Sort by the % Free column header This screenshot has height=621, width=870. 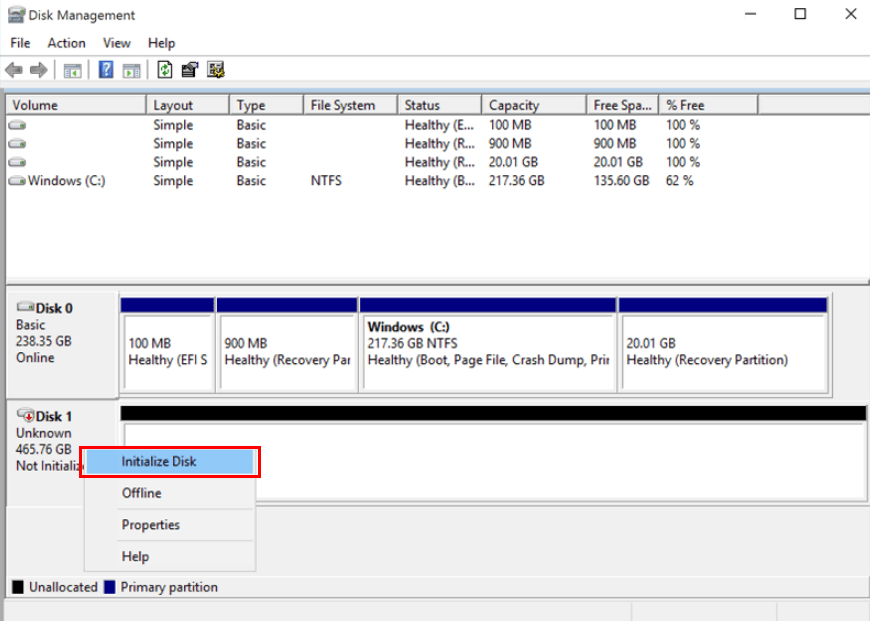pyautogui.click(x=708, y=105)
